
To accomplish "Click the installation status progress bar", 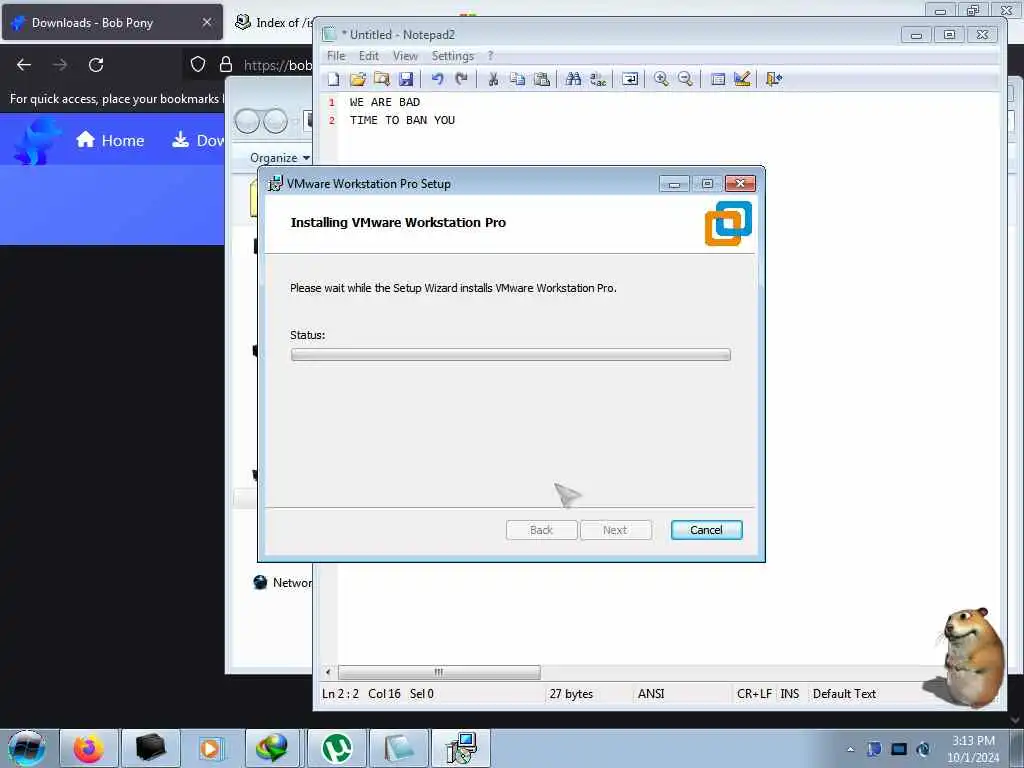I will click(x=511, y=355).
